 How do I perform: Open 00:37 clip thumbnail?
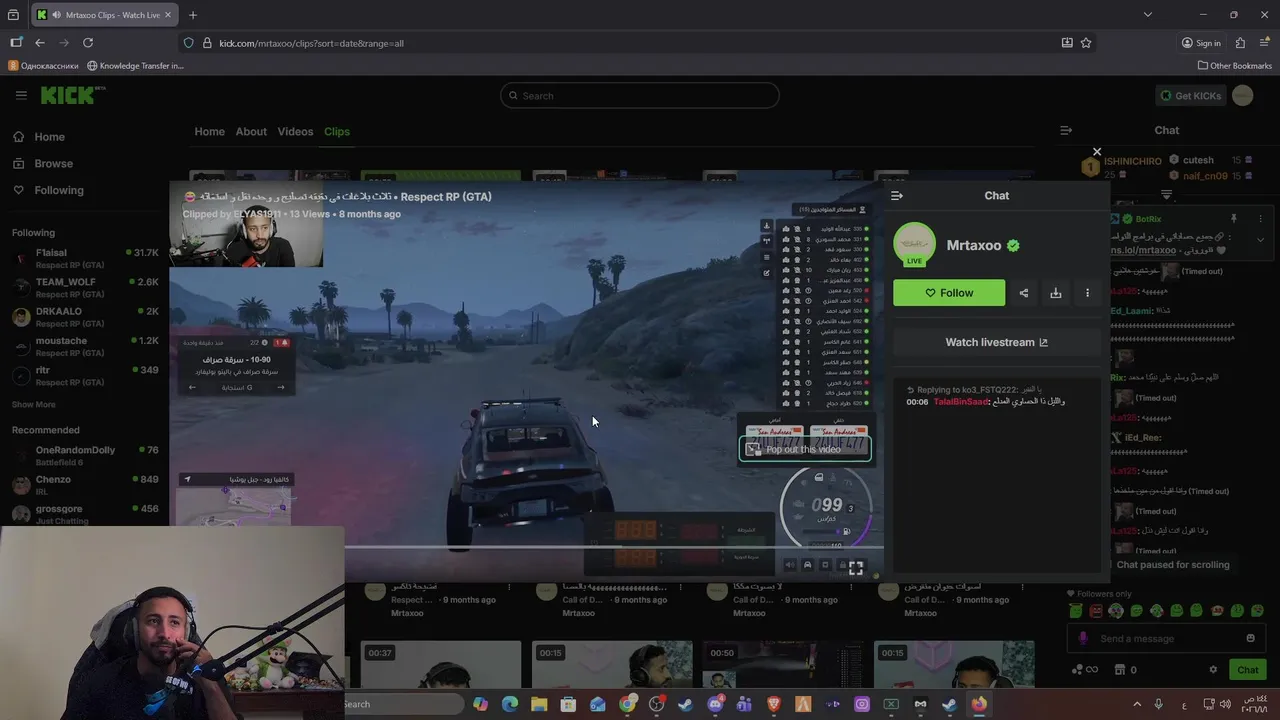click(x=441, y=665)
